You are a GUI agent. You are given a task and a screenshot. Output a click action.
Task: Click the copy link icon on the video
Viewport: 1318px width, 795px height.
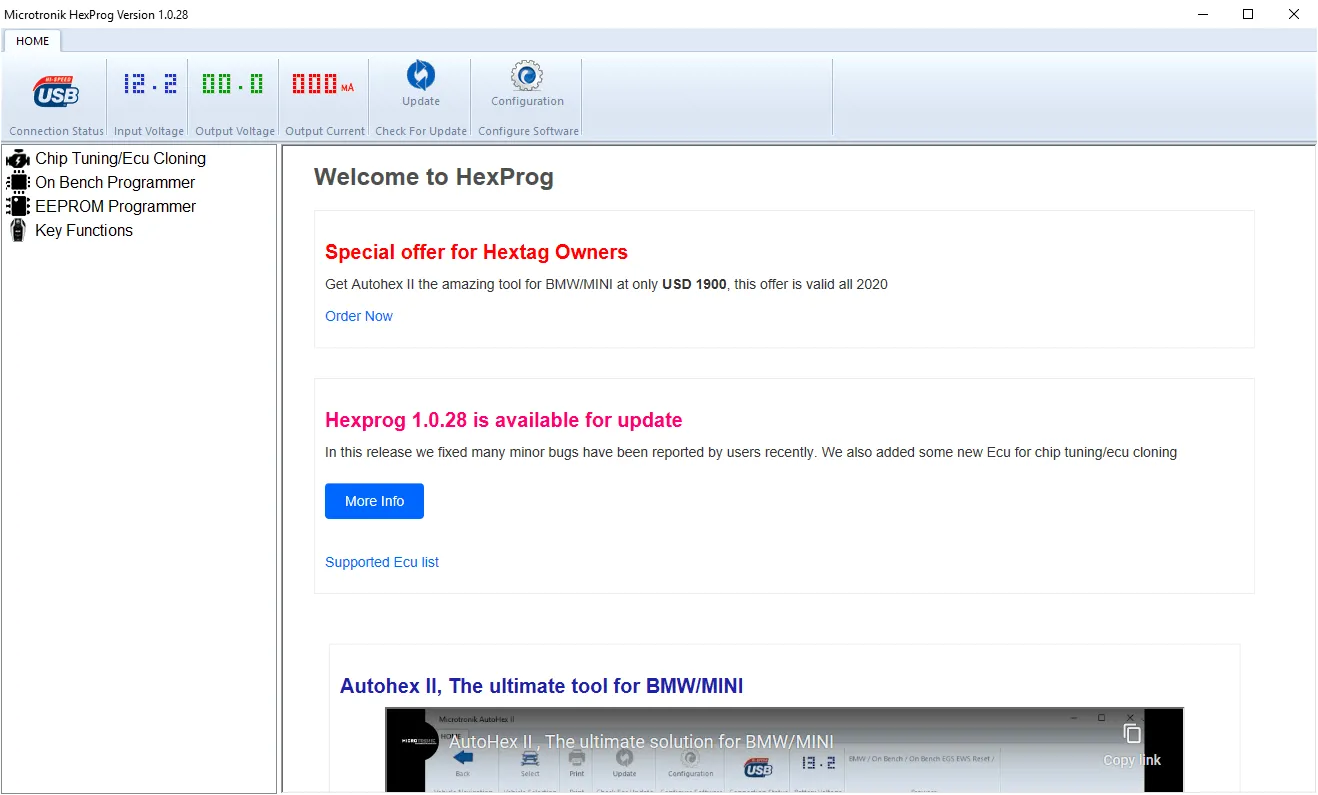tap(1132, 734)
